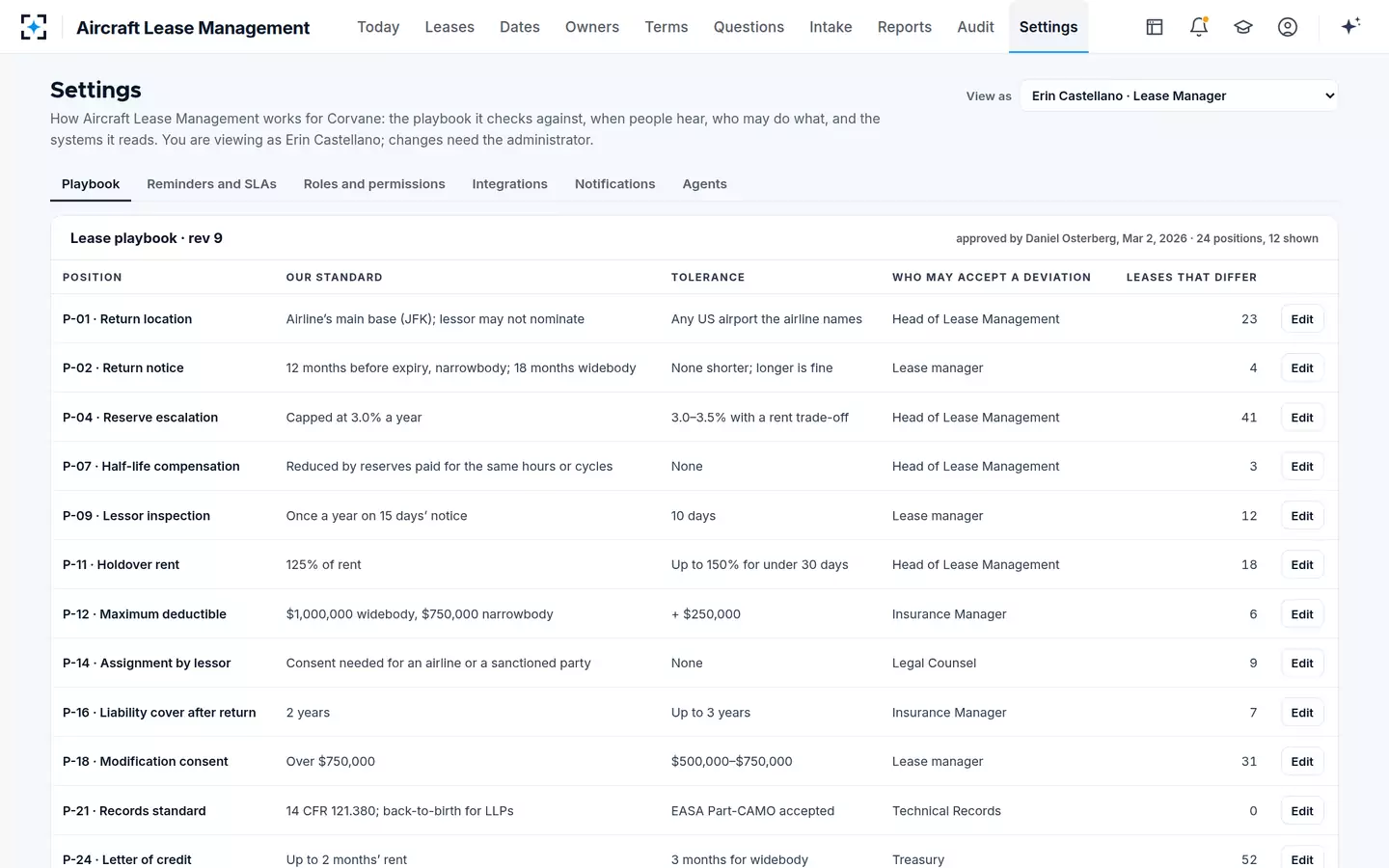Image resolution: width=1389 pixels, height=868 pixels.
Task: Go to Terms in the top navigation
Action: tap(667, 27)
